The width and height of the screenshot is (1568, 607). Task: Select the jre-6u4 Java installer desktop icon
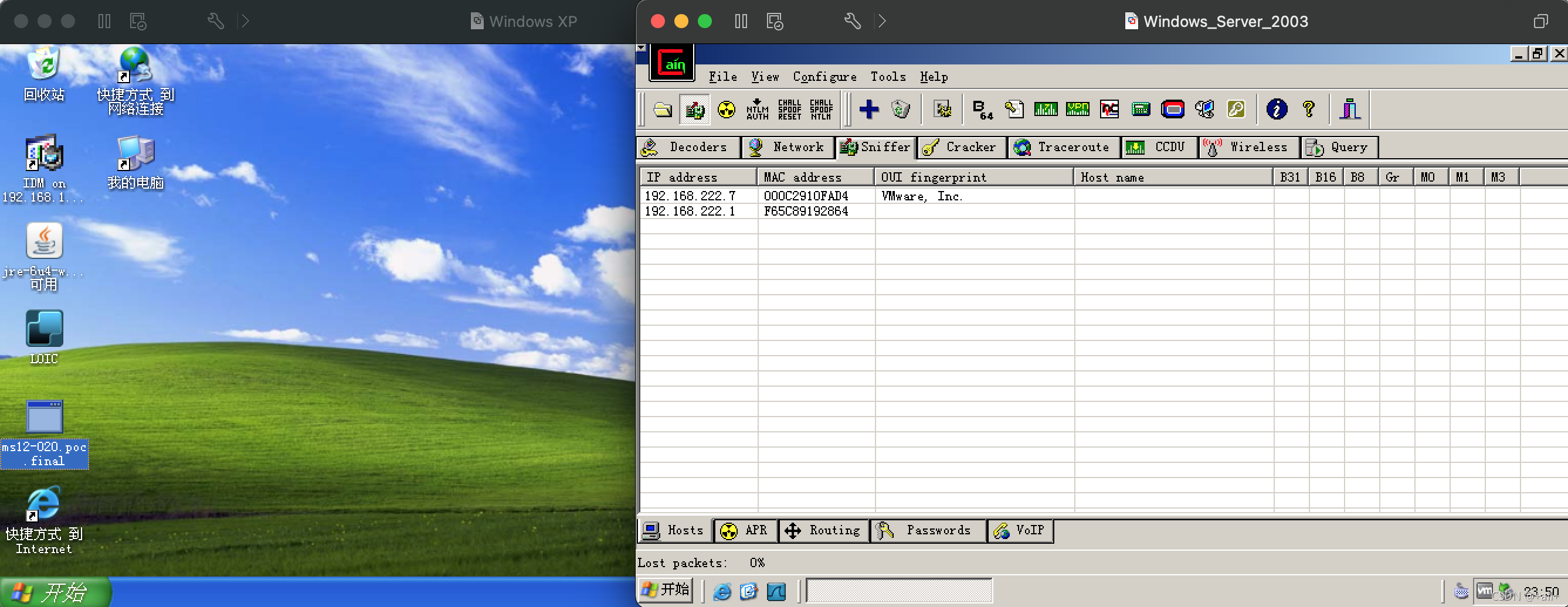pos(44,257)
